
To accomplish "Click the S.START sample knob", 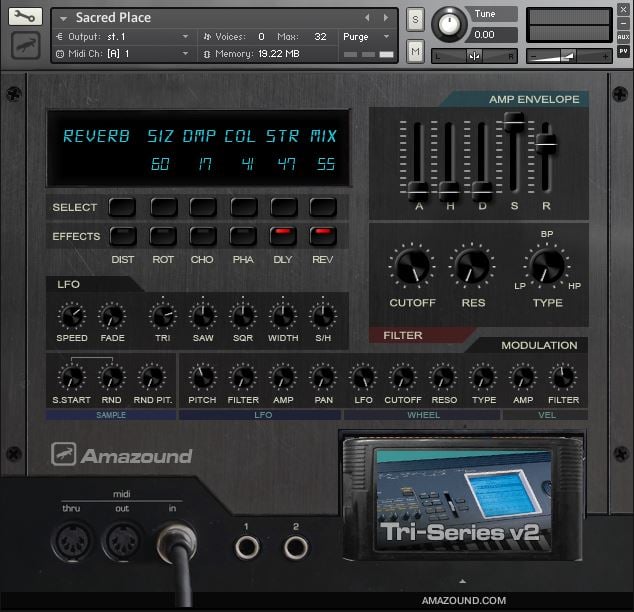I will click(72, 378).
